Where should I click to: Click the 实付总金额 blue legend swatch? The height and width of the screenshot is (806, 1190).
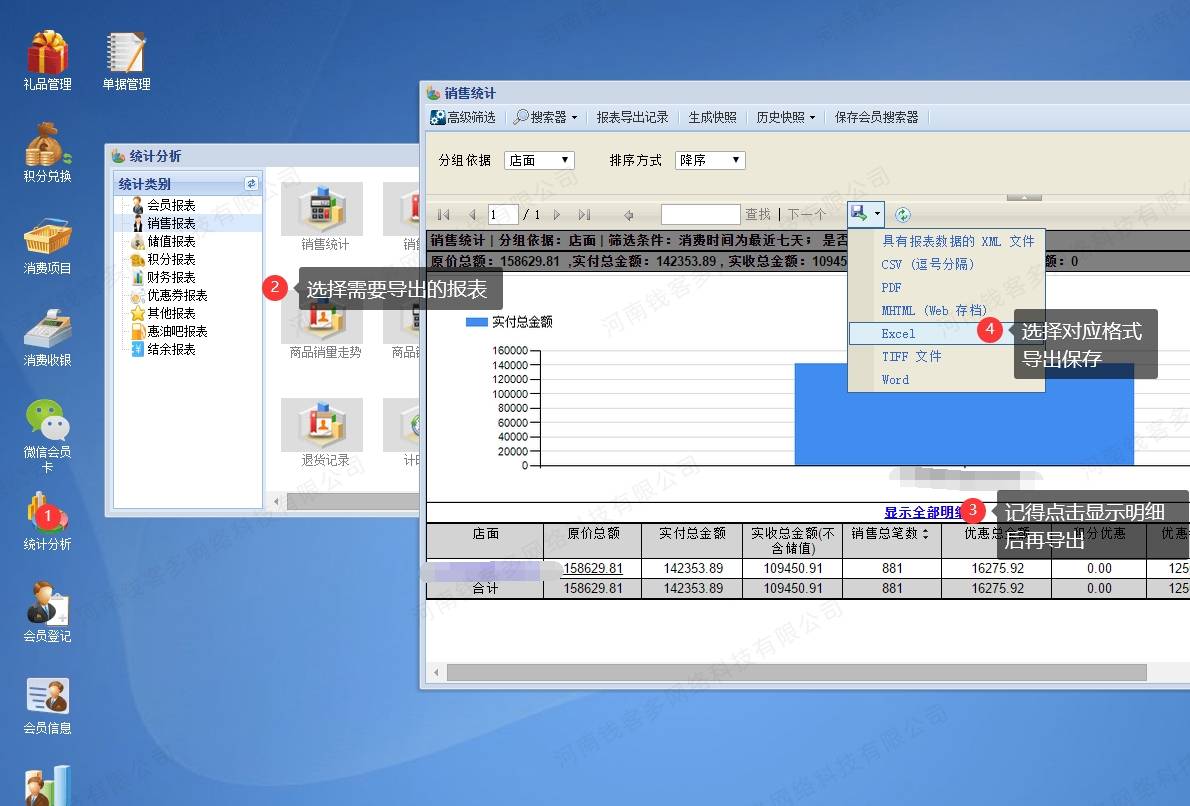(x=476, y=322)
